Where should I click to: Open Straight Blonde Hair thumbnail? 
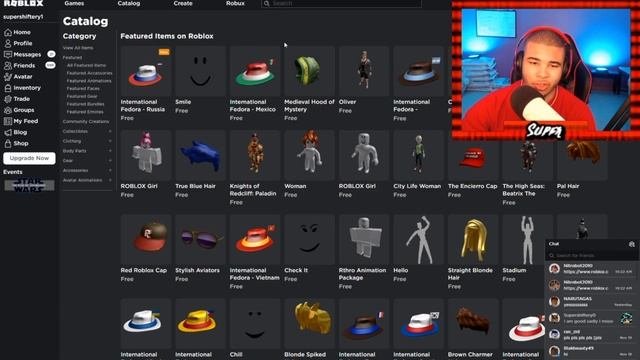pos(473,239)
